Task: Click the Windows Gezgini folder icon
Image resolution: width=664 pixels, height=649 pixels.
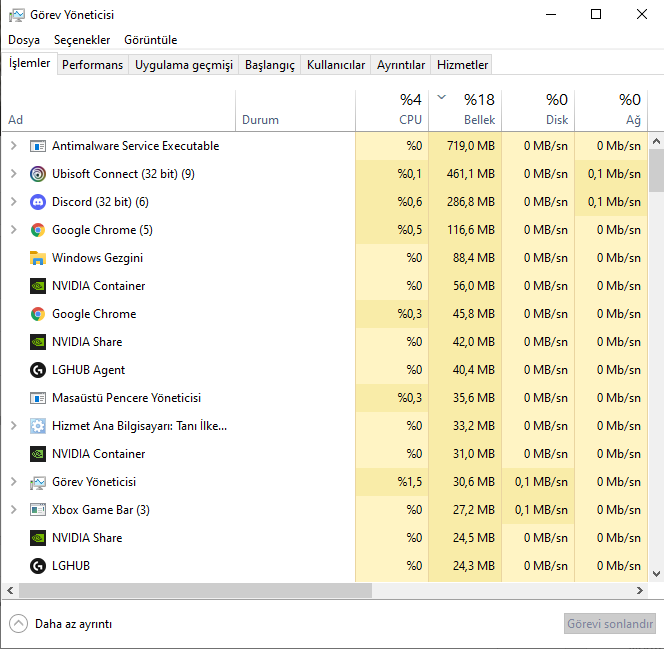Action: tap(38, 258)
